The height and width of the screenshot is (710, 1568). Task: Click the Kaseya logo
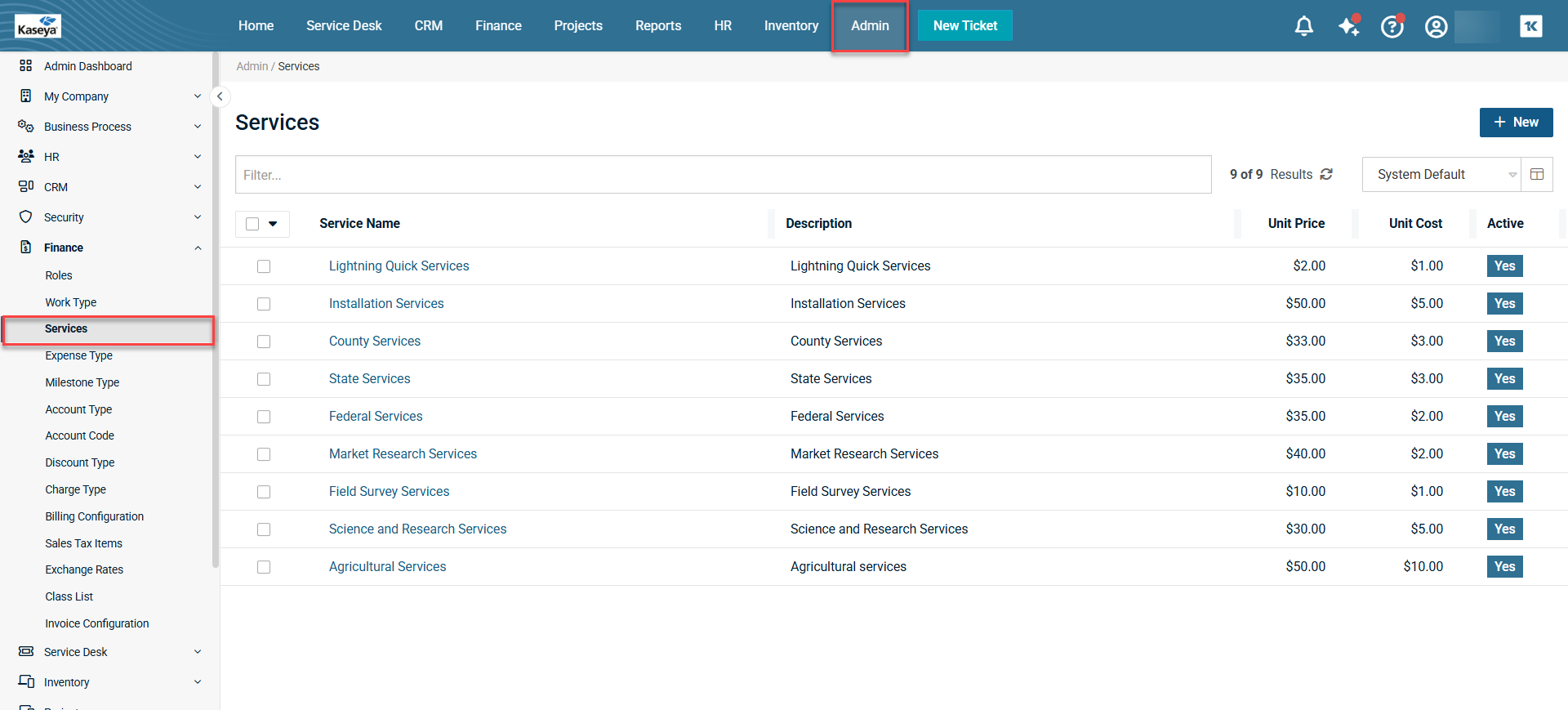38,26
